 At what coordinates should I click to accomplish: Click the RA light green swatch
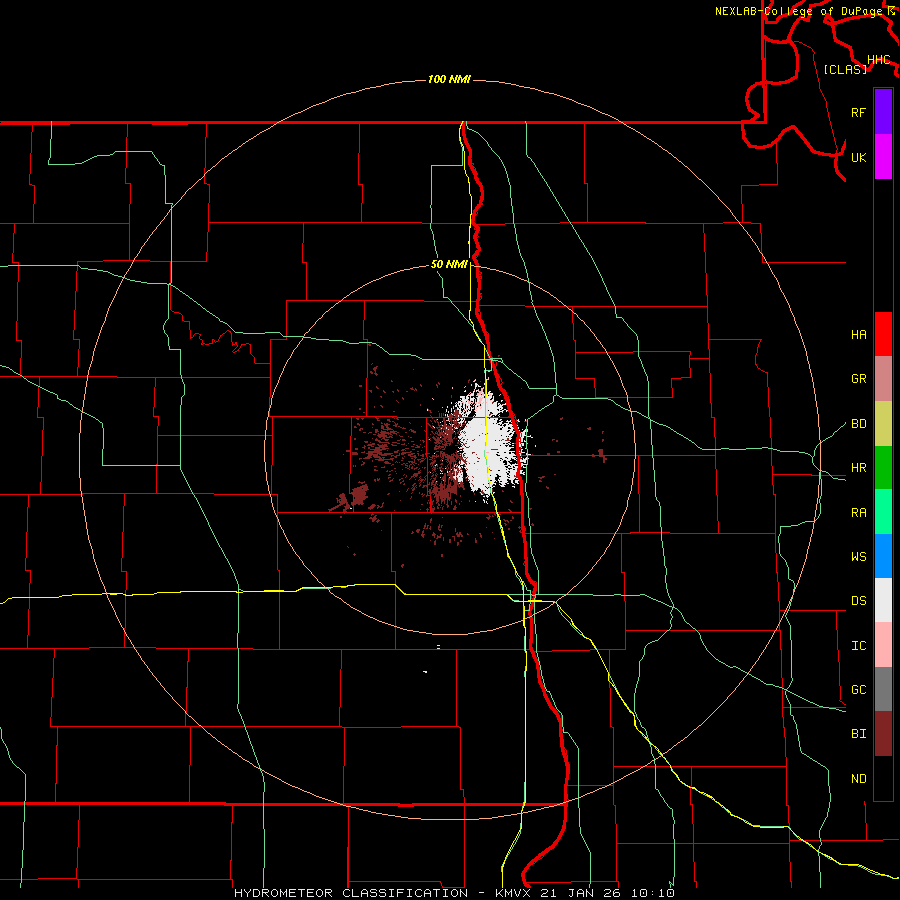coord(883,512)
